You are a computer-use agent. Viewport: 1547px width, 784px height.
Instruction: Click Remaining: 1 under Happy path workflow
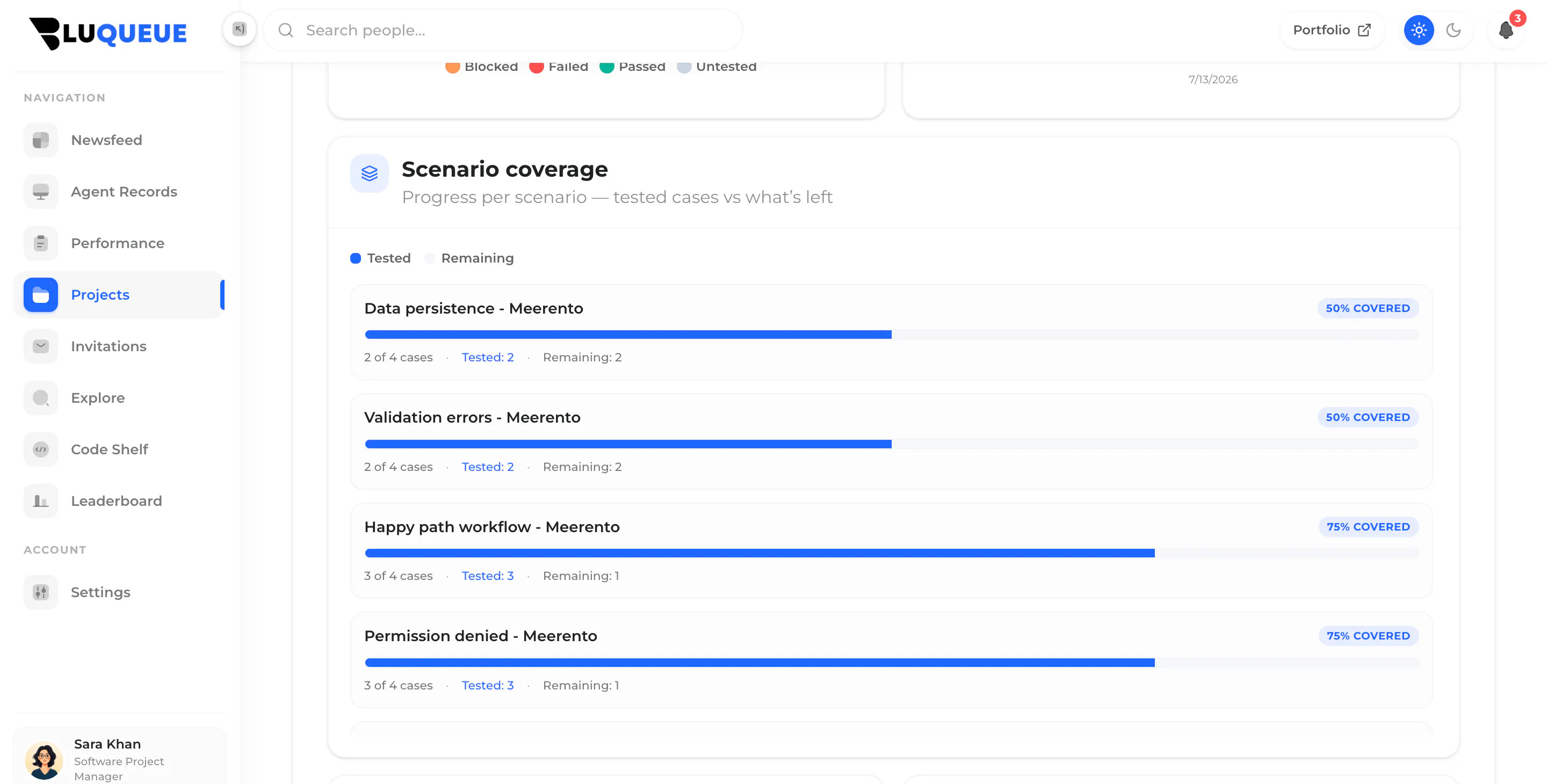click(x=581, y=576)
